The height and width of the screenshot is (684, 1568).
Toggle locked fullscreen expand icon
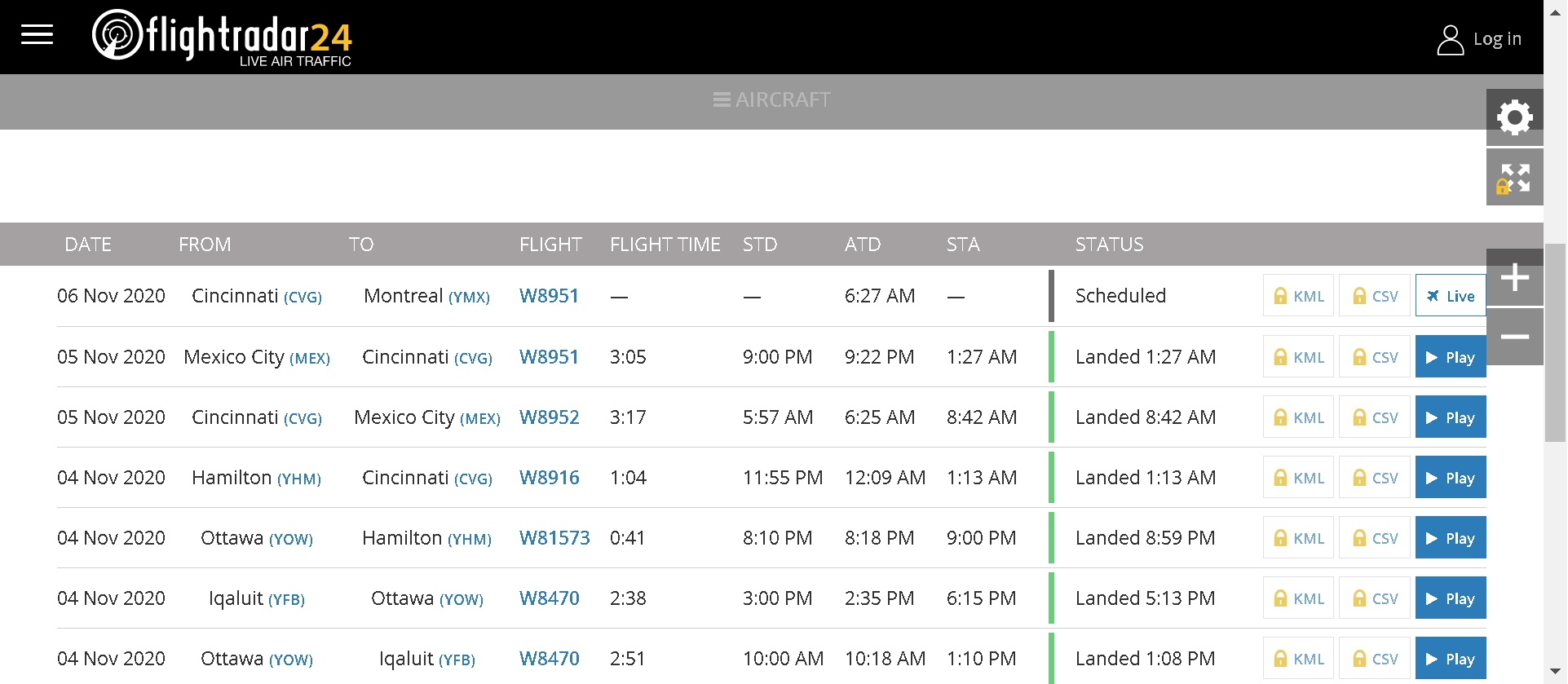pyautogui.click(x=1514, y=178)
